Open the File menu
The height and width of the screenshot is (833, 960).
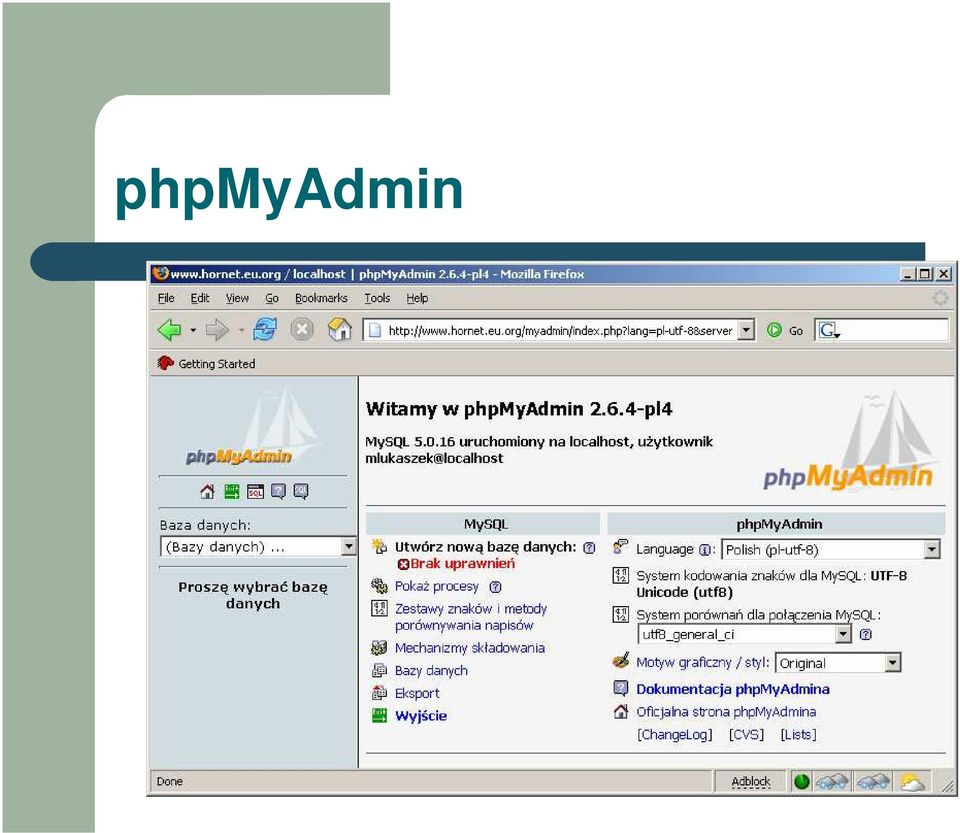pos(166,298)
